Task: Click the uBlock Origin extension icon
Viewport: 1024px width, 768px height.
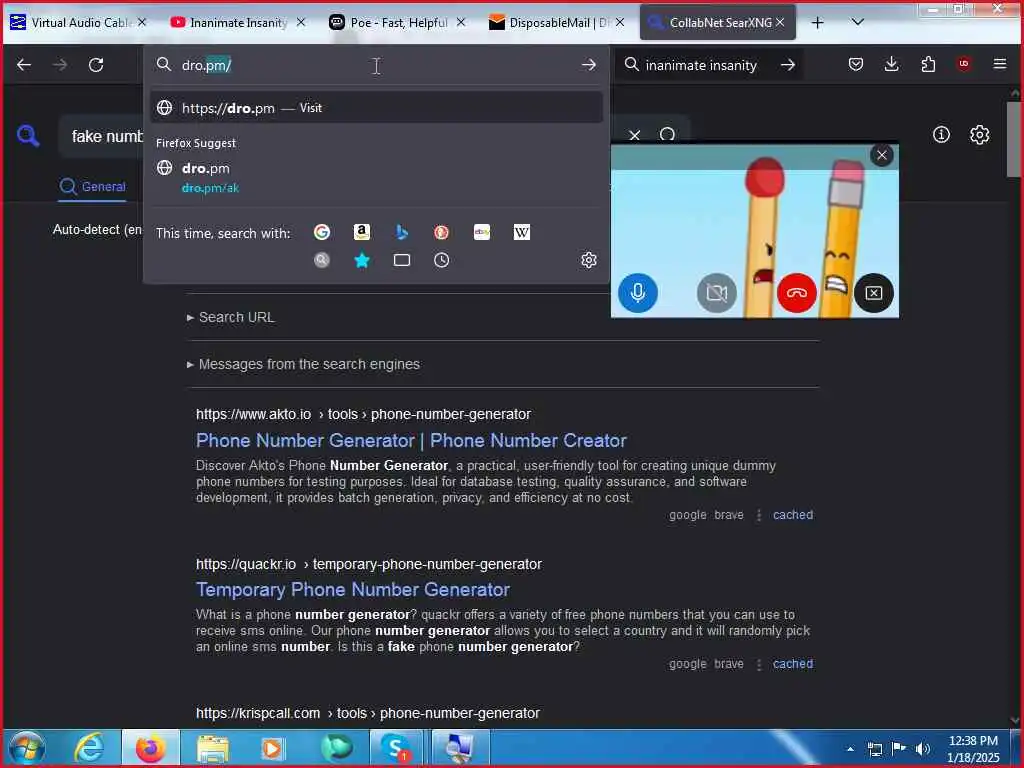Action: 964,64
